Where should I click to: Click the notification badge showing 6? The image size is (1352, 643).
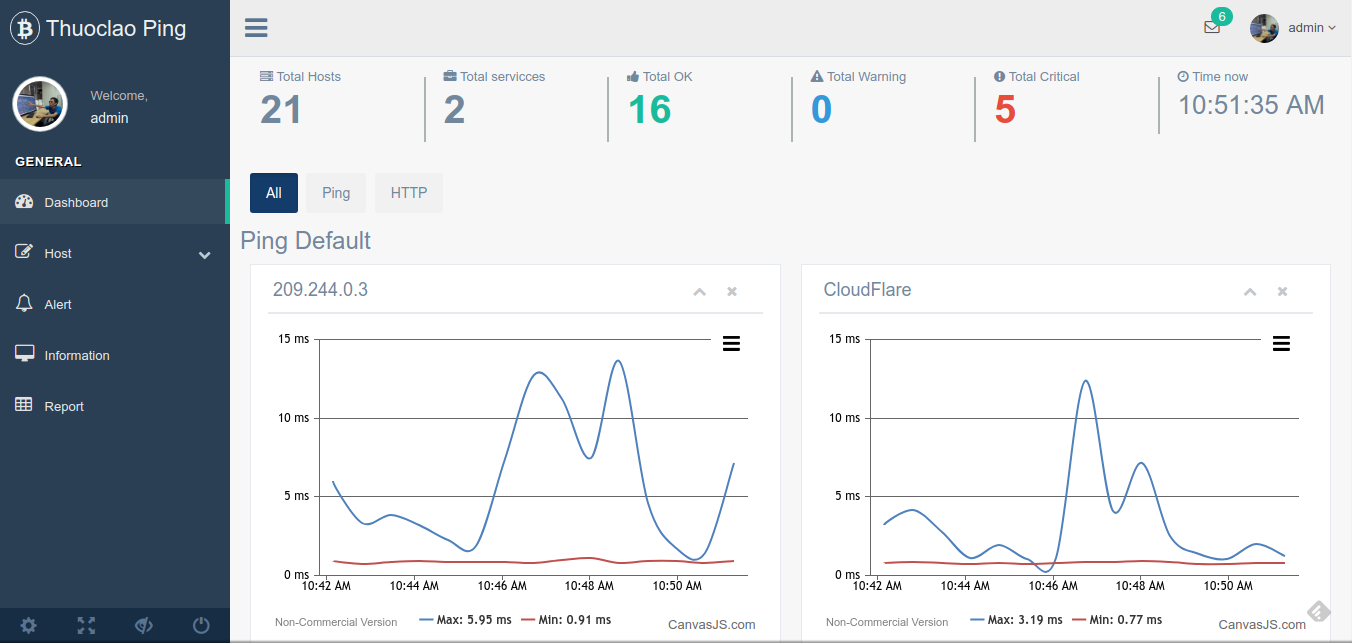1221,16
